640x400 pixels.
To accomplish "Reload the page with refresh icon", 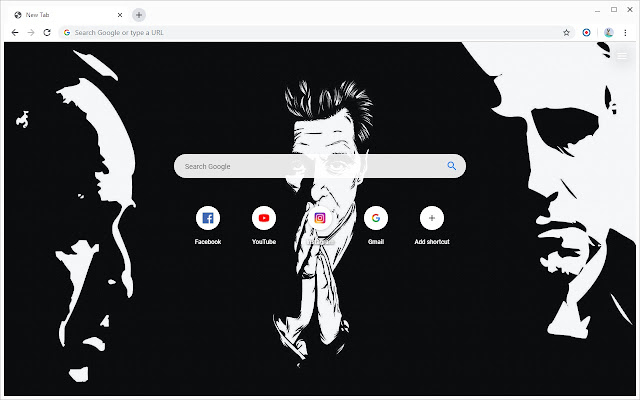I will click(x=47, y=33).
